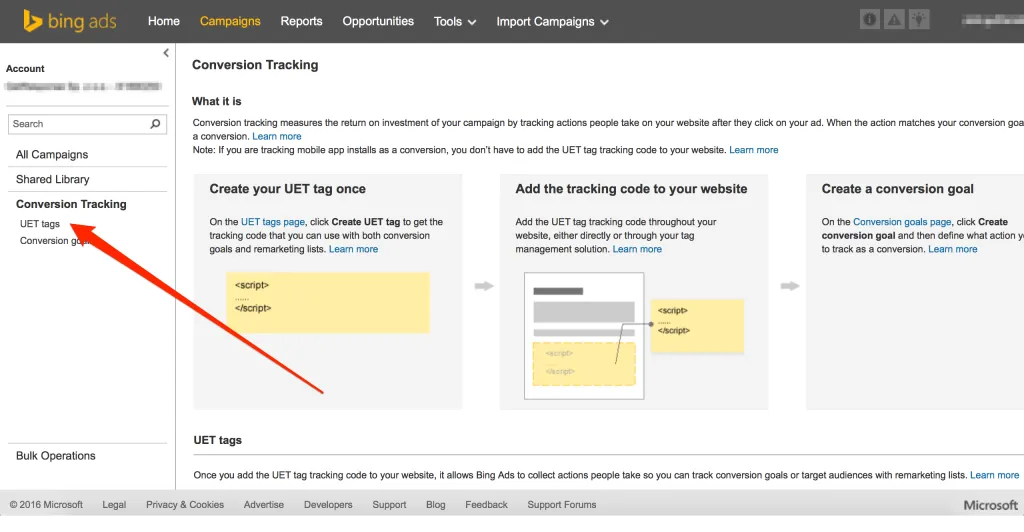Viewport: 1024px width, 532px height.
Task: Select UET tags in the sidebar
Action: click(x=40, y=224)
